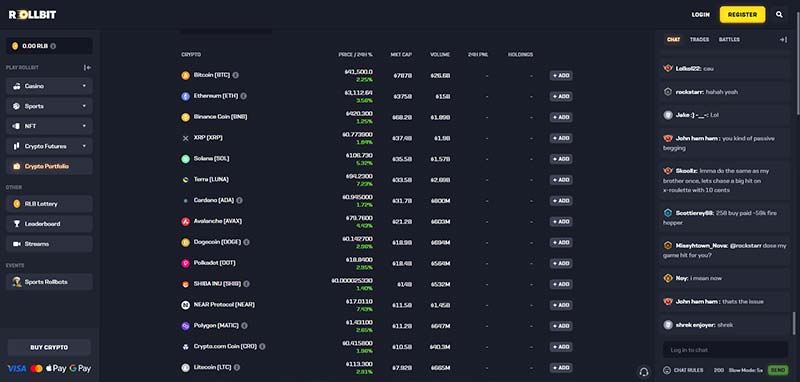Sort by the Mkt Cap column
The width and height of the screenshot is (800, 382).
pos(401,55)
